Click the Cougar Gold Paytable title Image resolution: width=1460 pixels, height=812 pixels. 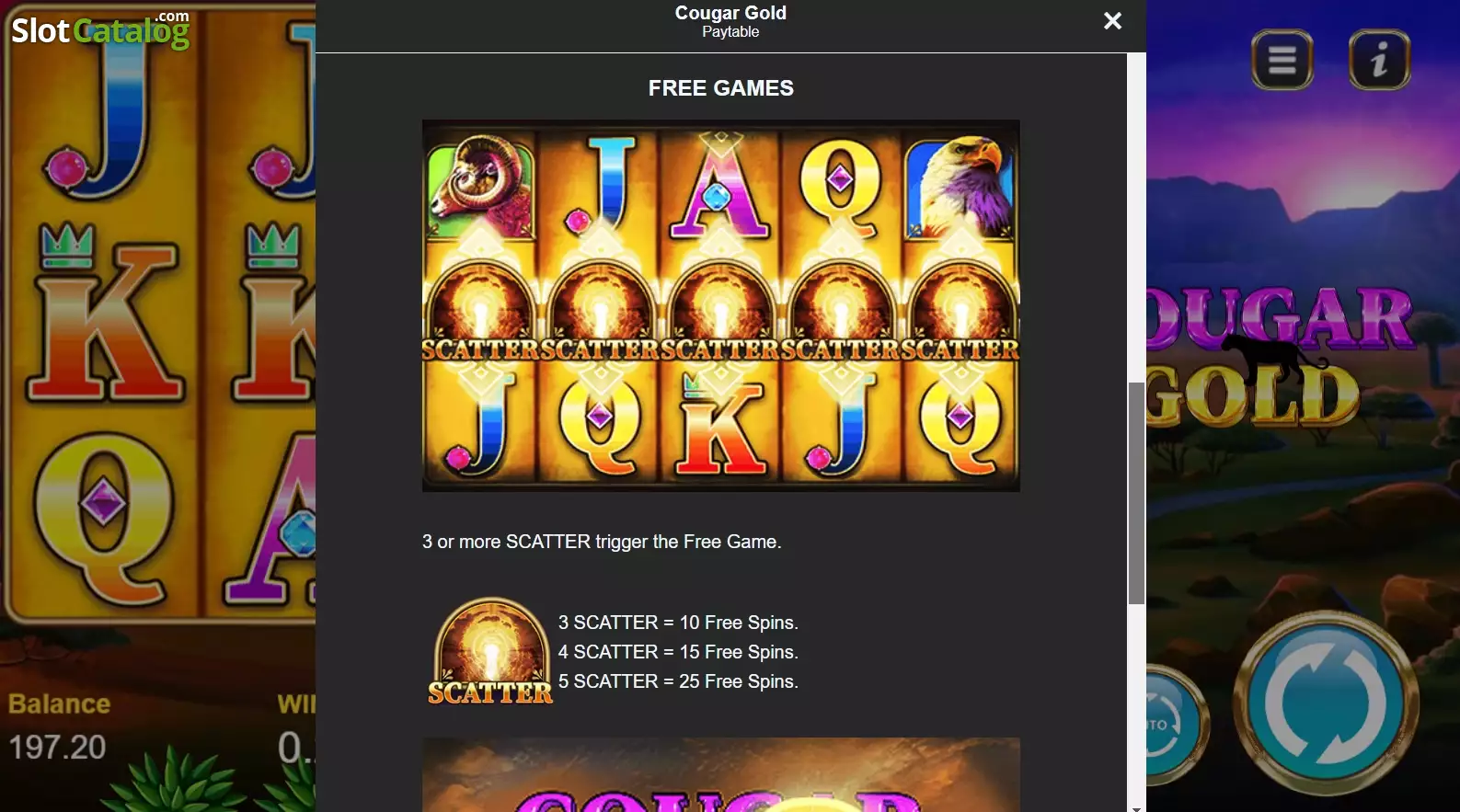tap(730, 21)
